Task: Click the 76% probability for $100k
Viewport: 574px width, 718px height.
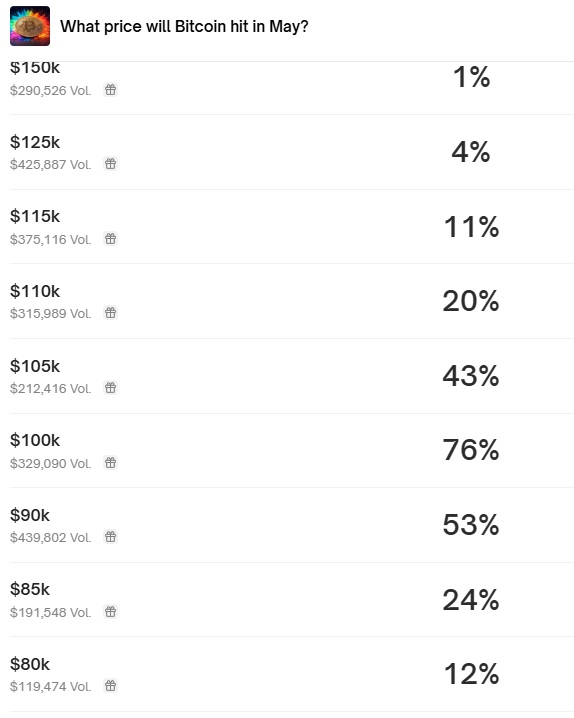Action: coord(471,450)
